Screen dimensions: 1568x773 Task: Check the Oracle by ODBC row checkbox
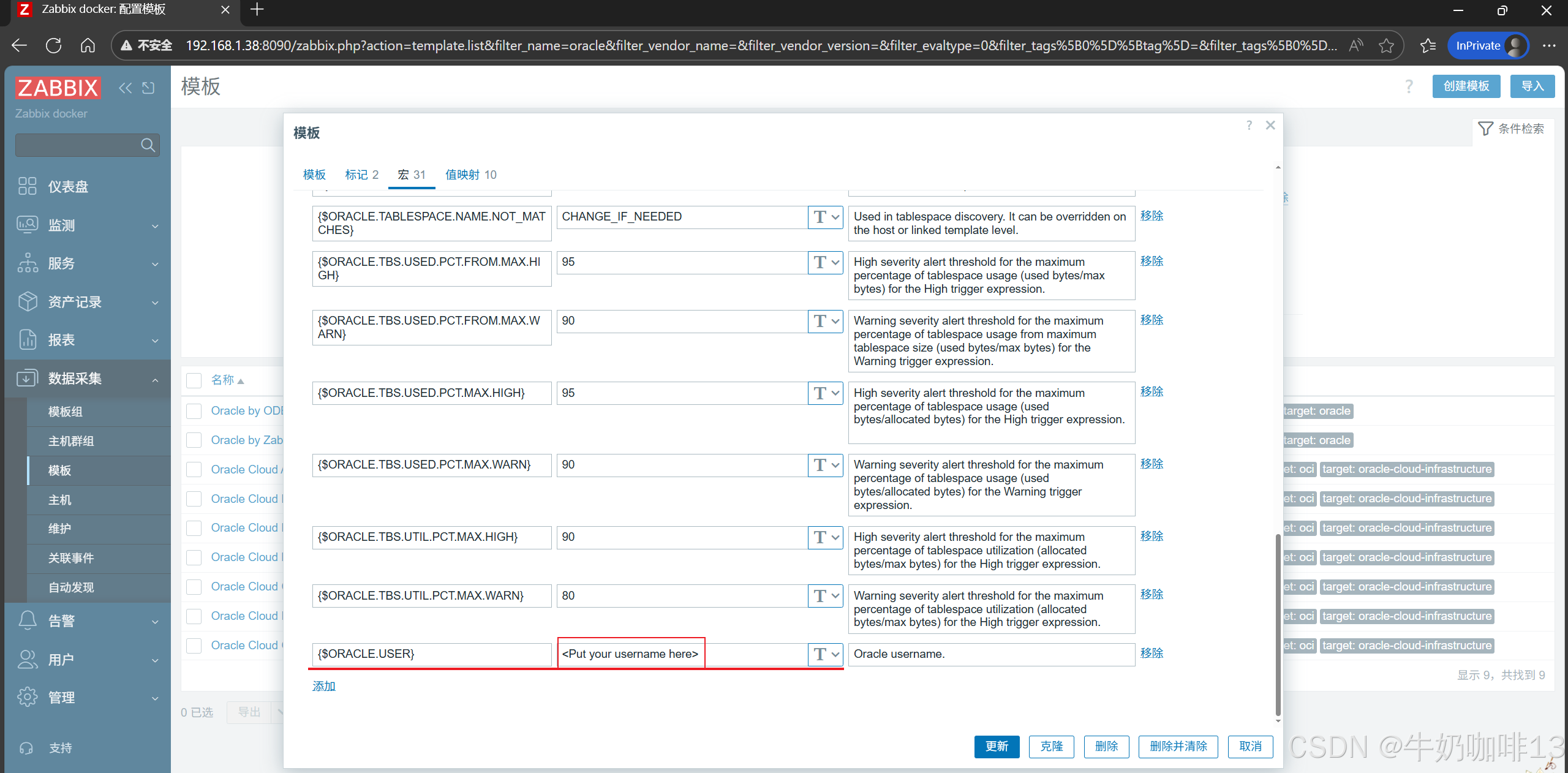194,411
